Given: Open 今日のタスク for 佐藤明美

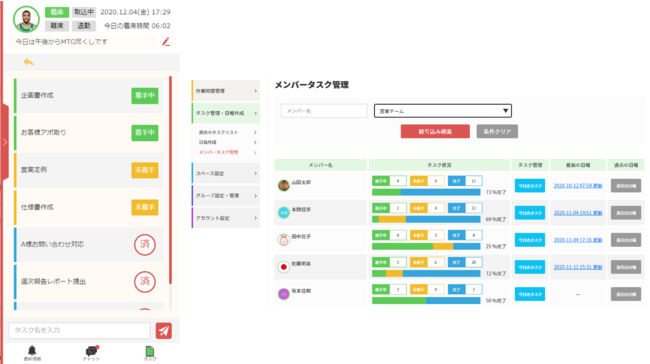Looking at the screenshot, I should point(530,267).
